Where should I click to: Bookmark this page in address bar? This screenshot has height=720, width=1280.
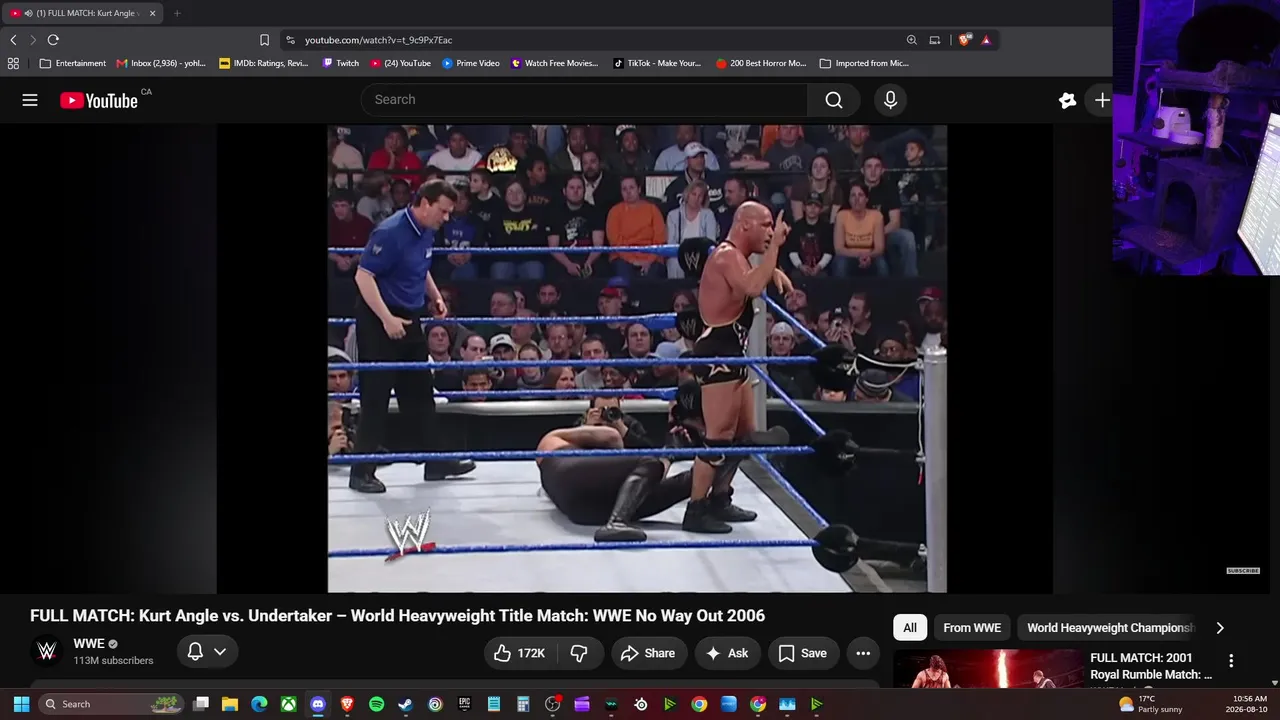pos(264,40)
